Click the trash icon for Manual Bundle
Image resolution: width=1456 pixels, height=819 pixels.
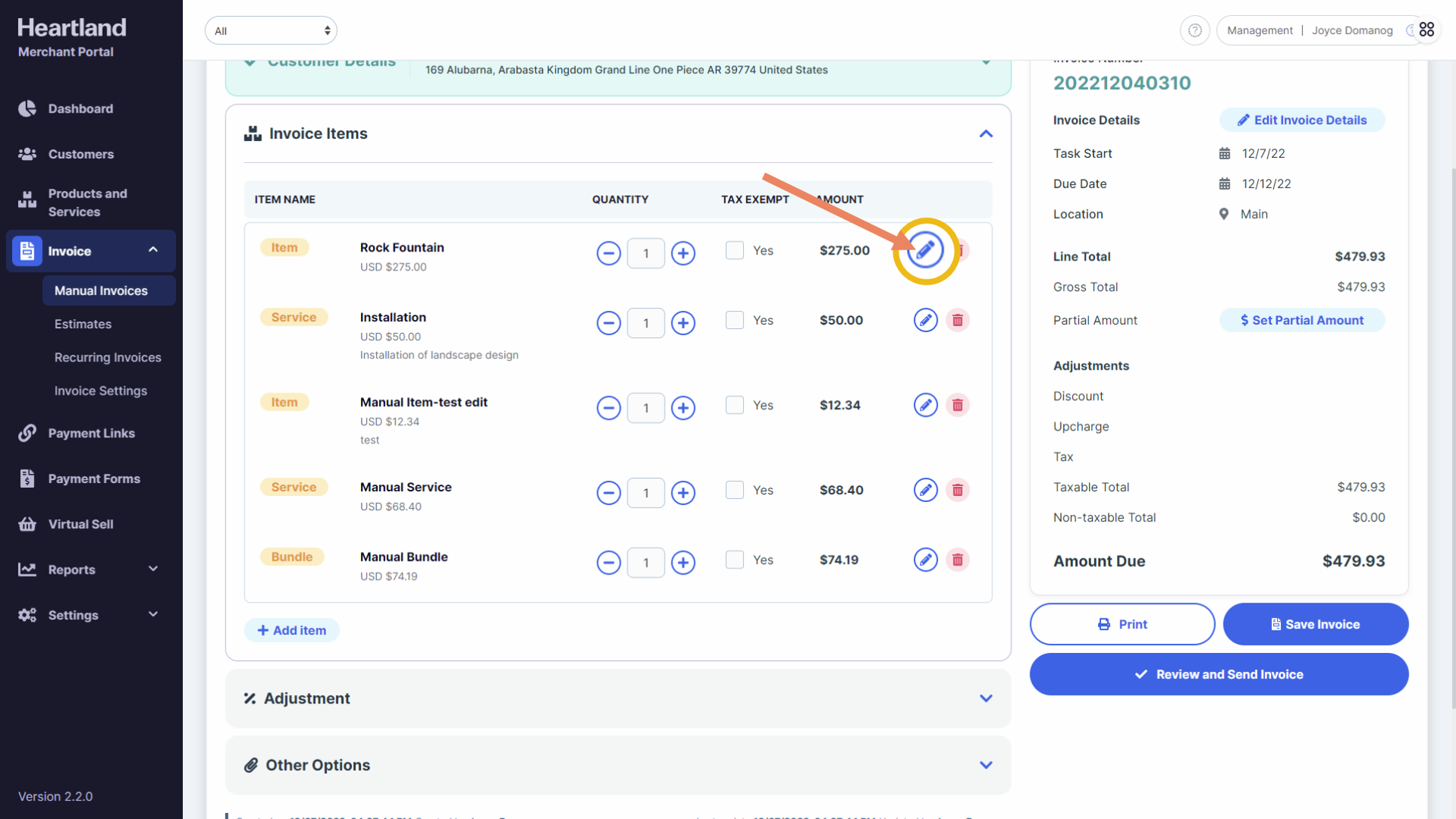[958, 560]
